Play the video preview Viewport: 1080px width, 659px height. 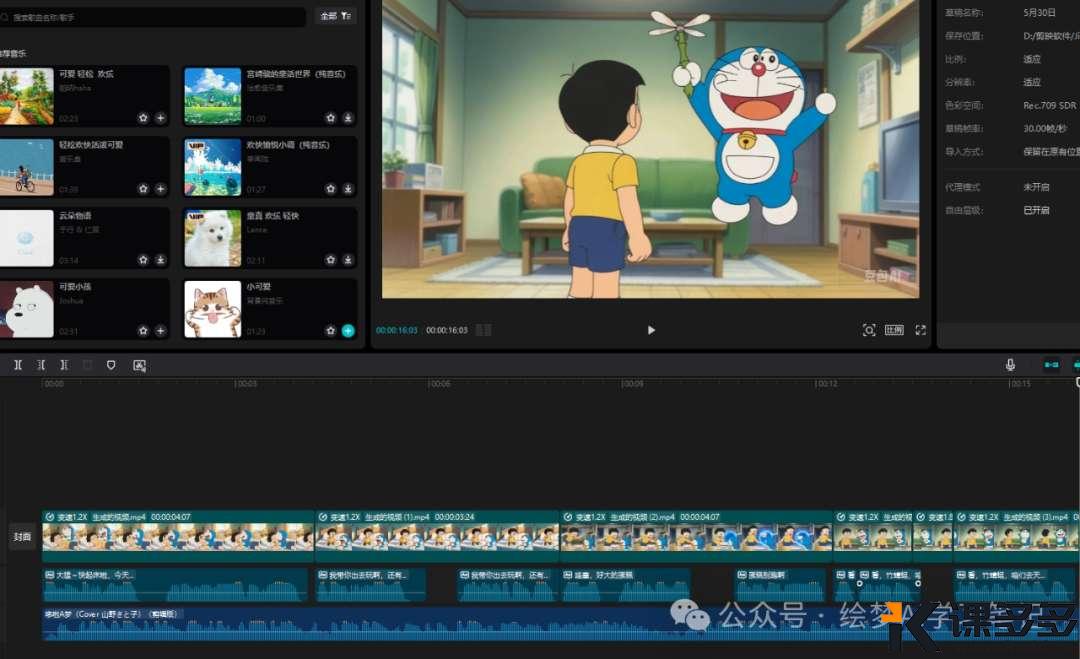(651, 330)
